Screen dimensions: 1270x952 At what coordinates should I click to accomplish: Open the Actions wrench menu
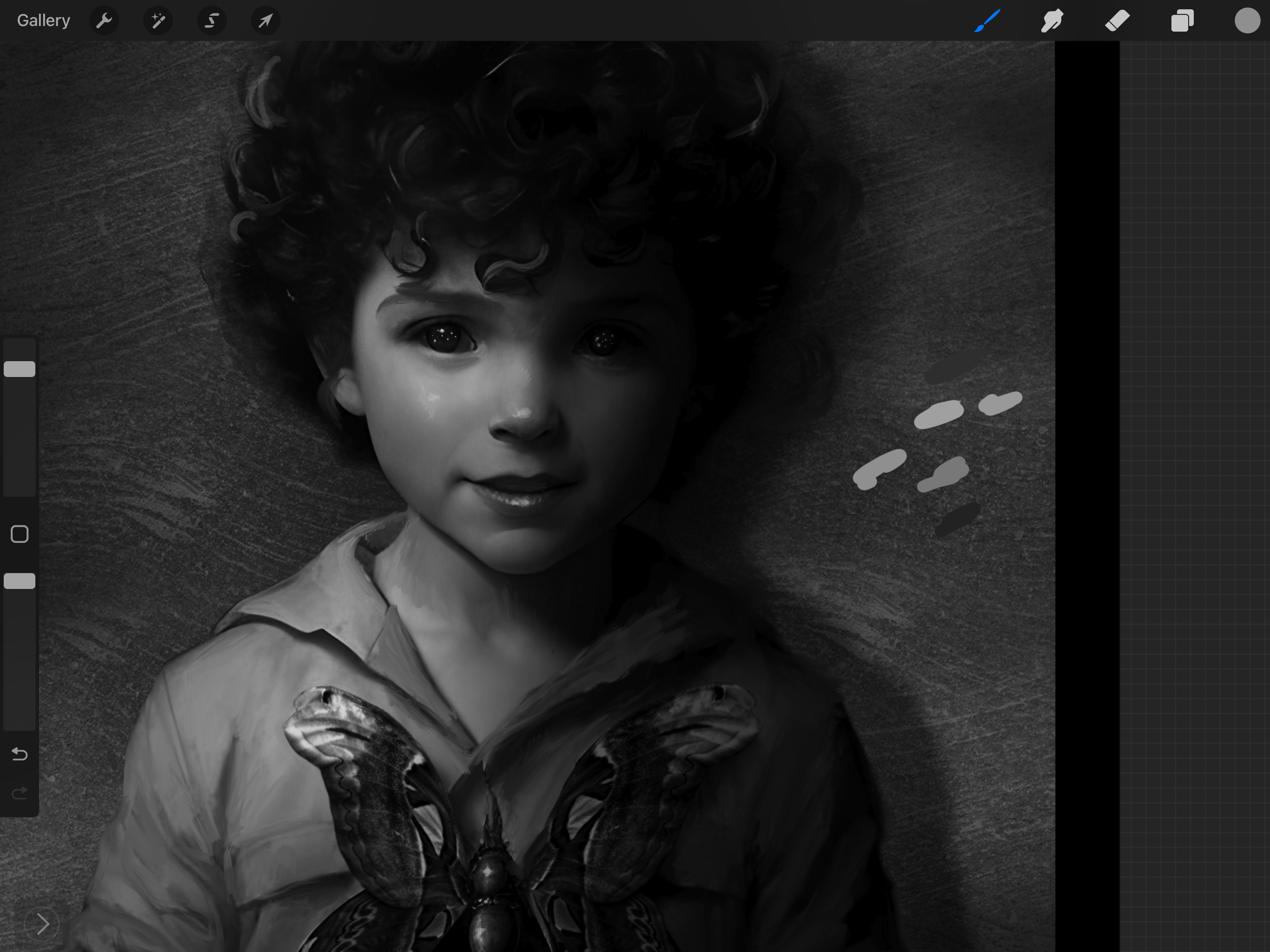point(105,20)
